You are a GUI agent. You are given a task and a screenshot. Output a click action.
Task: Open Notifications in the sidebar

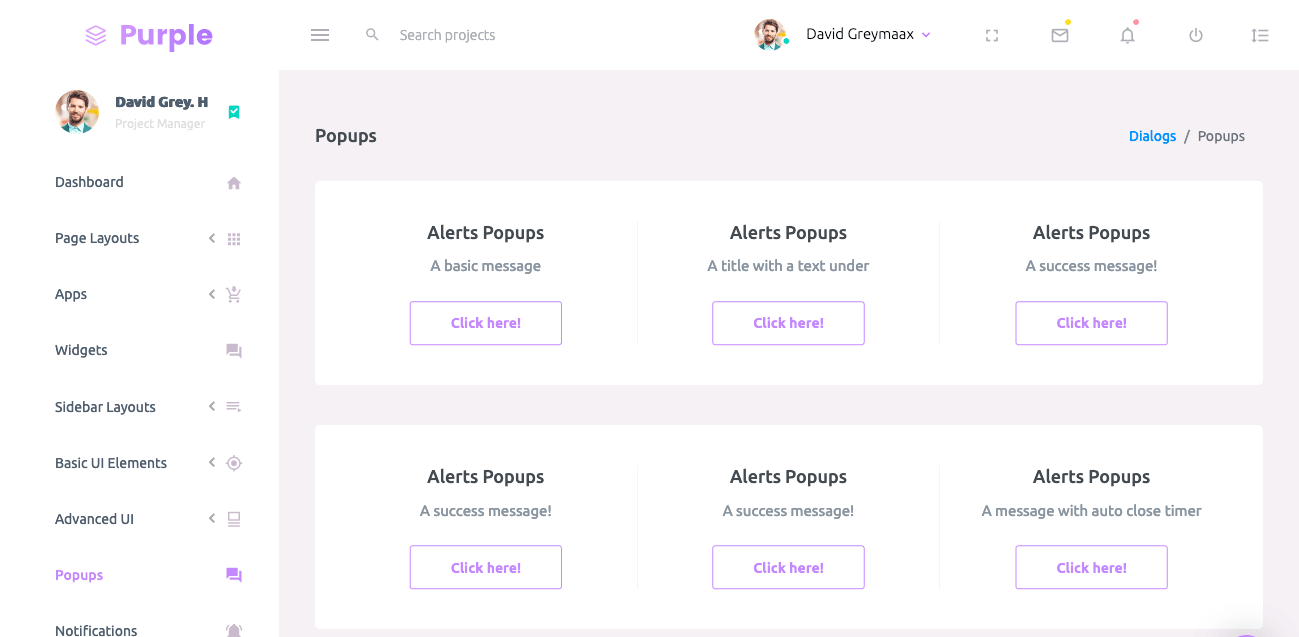[96, 630]
